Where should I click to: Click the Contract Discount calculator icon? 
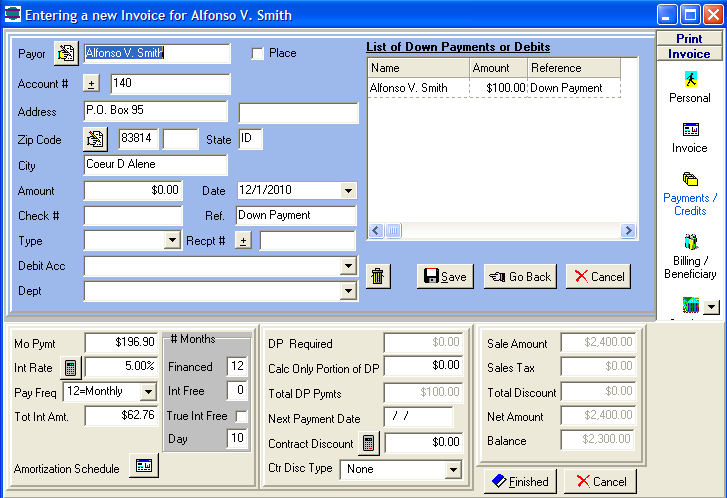coord(369,442)
